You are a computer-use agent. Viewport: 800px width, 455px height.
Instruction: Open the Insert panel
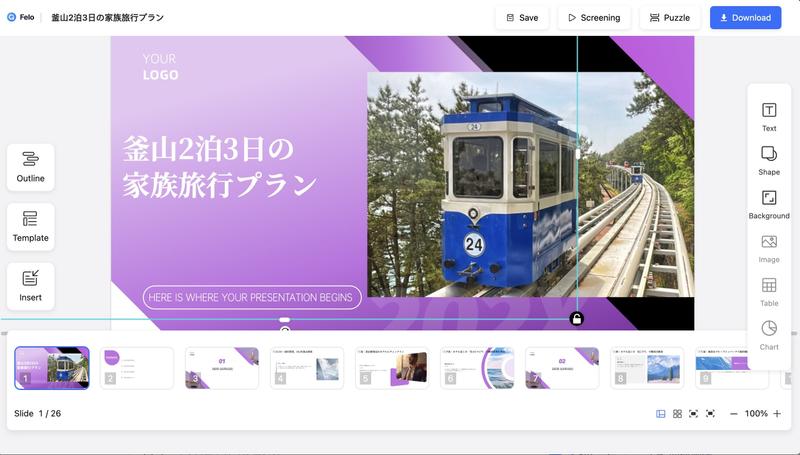[30, 286]
